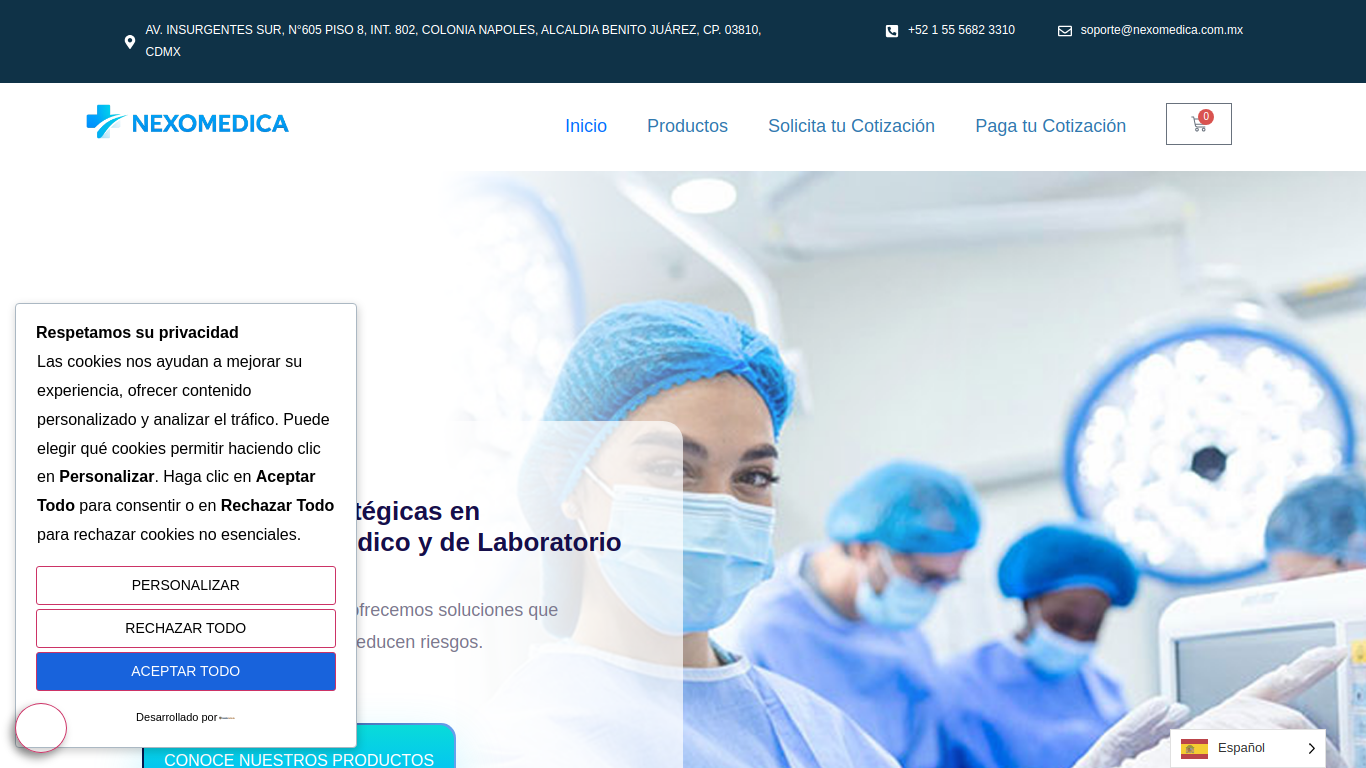Click the Desarrollado por credit link
The width and height of the screenshot is (1366, 768).
(186, 717)
